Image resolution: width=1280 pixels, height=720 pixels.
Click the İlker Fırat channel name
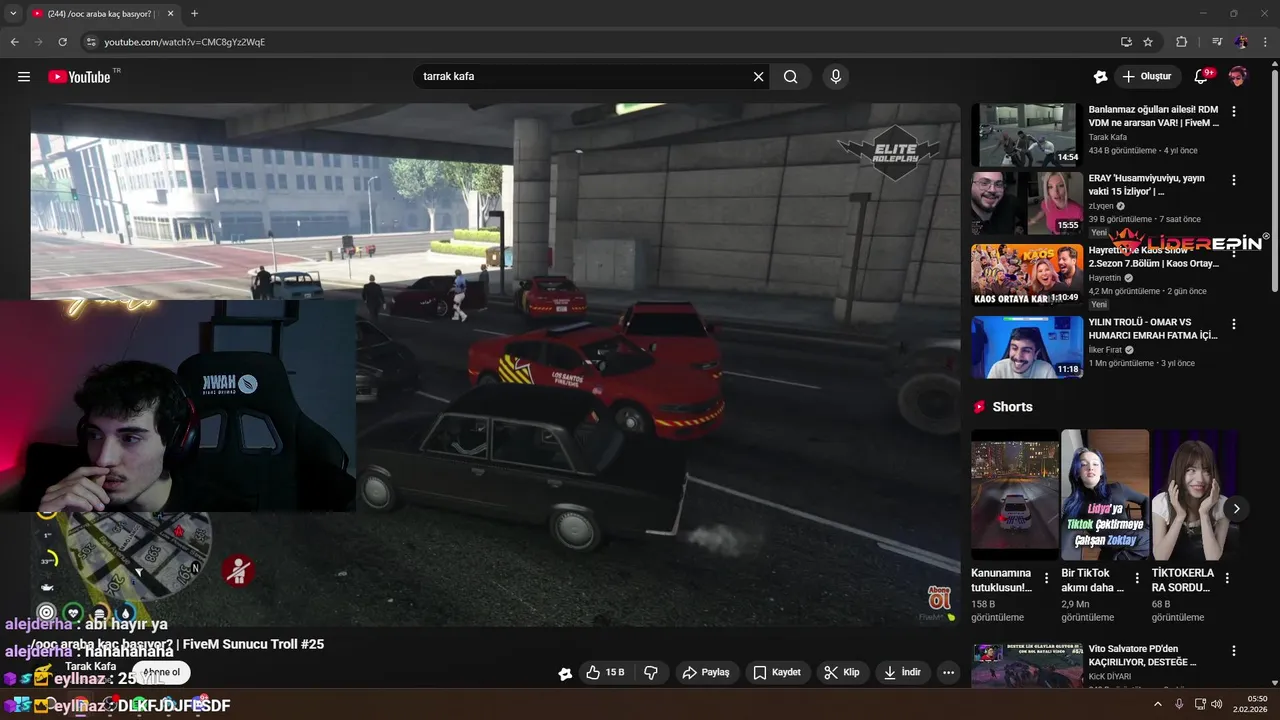click(1105, 350)
